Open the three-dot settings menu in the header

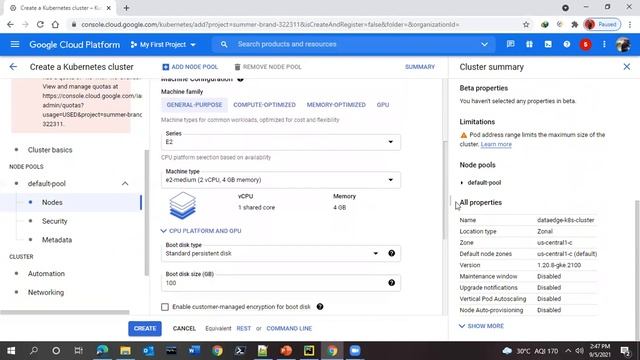[x=604, y=44]
